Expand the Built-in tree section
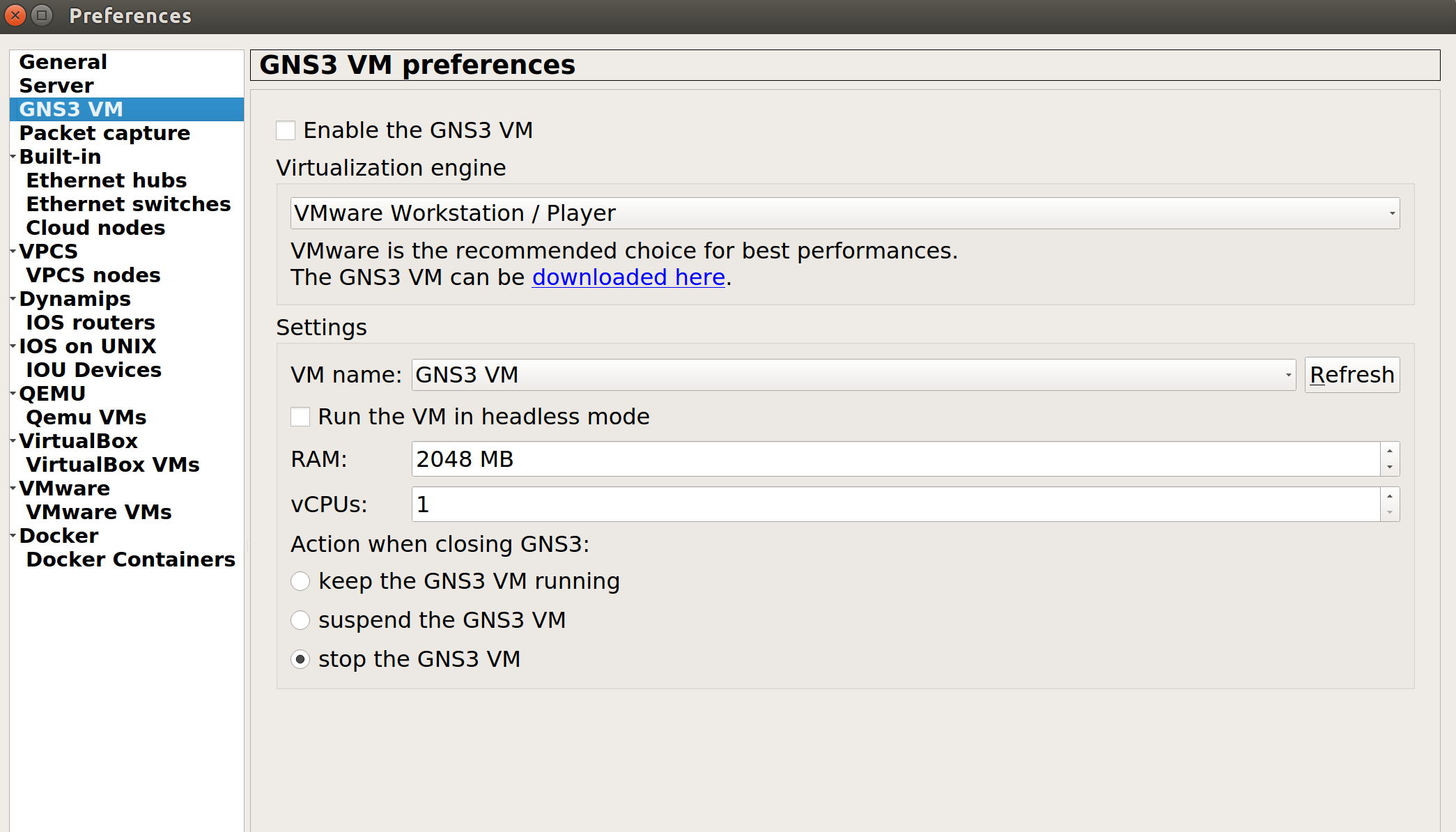The height and width of the screenshot is (832, 1456). (13, 157)
